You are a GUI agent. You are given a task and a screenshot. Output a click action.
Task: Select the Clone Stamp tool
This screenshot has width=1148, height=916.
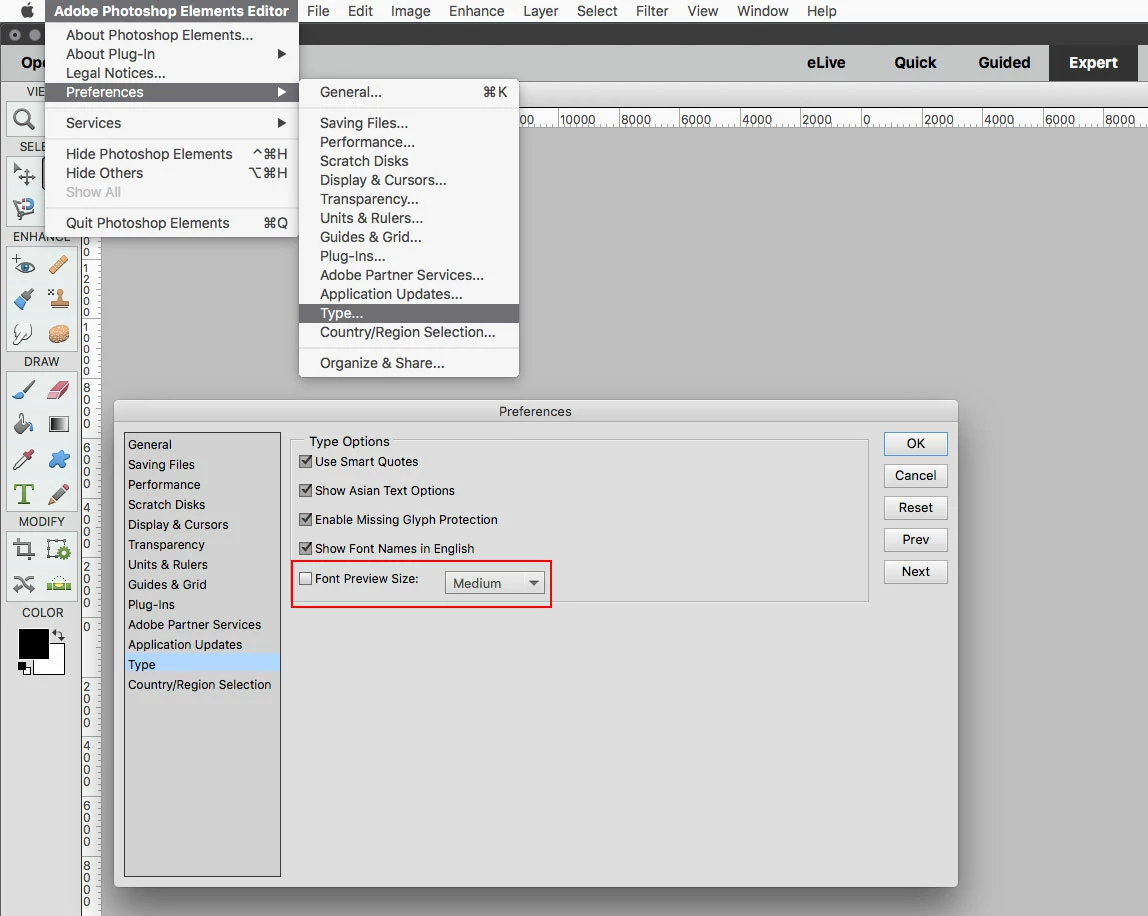(x=59, y=299)
